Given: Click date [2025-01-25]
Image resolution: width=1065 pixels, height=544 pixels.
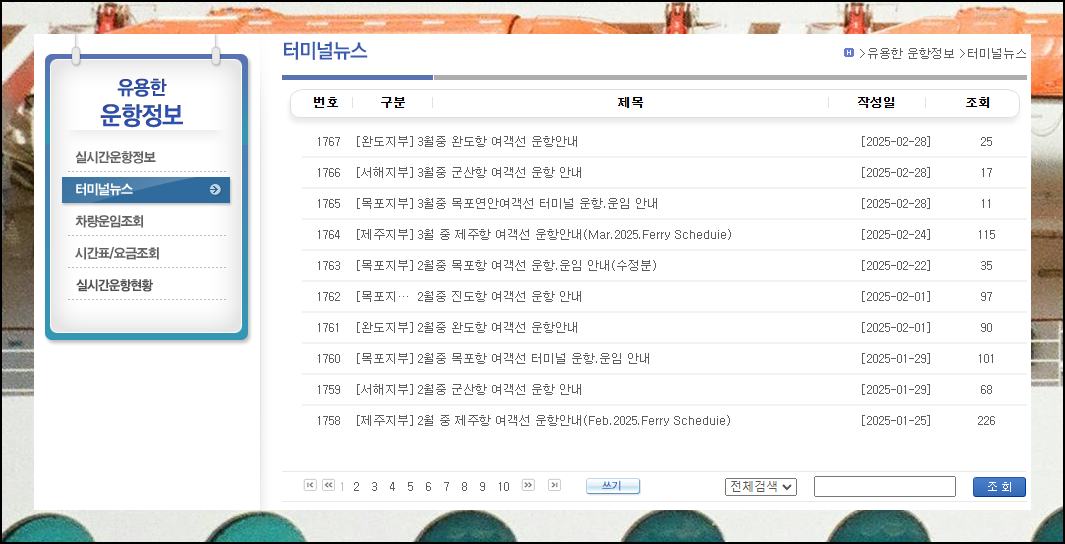Looking at the screenshot, I should point(895,421).
